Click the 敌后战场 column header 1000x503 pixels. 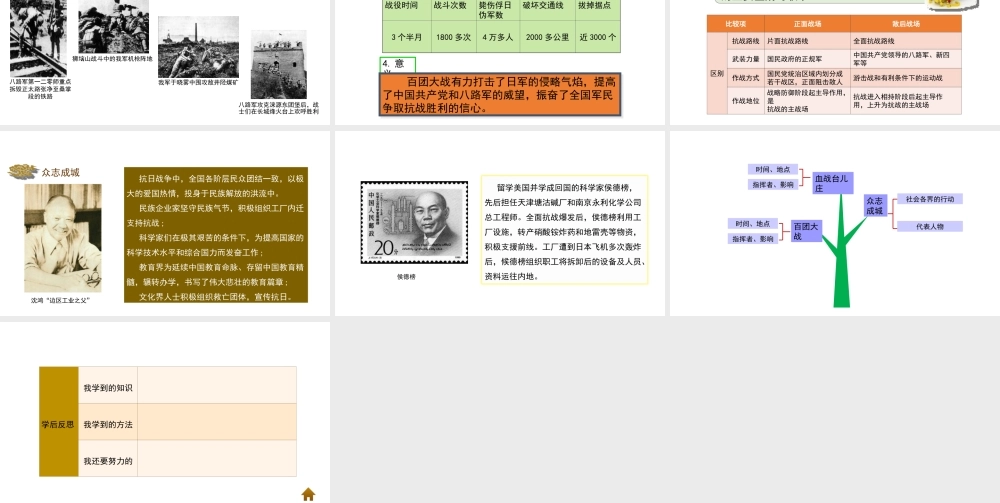(x=906, y=24)
